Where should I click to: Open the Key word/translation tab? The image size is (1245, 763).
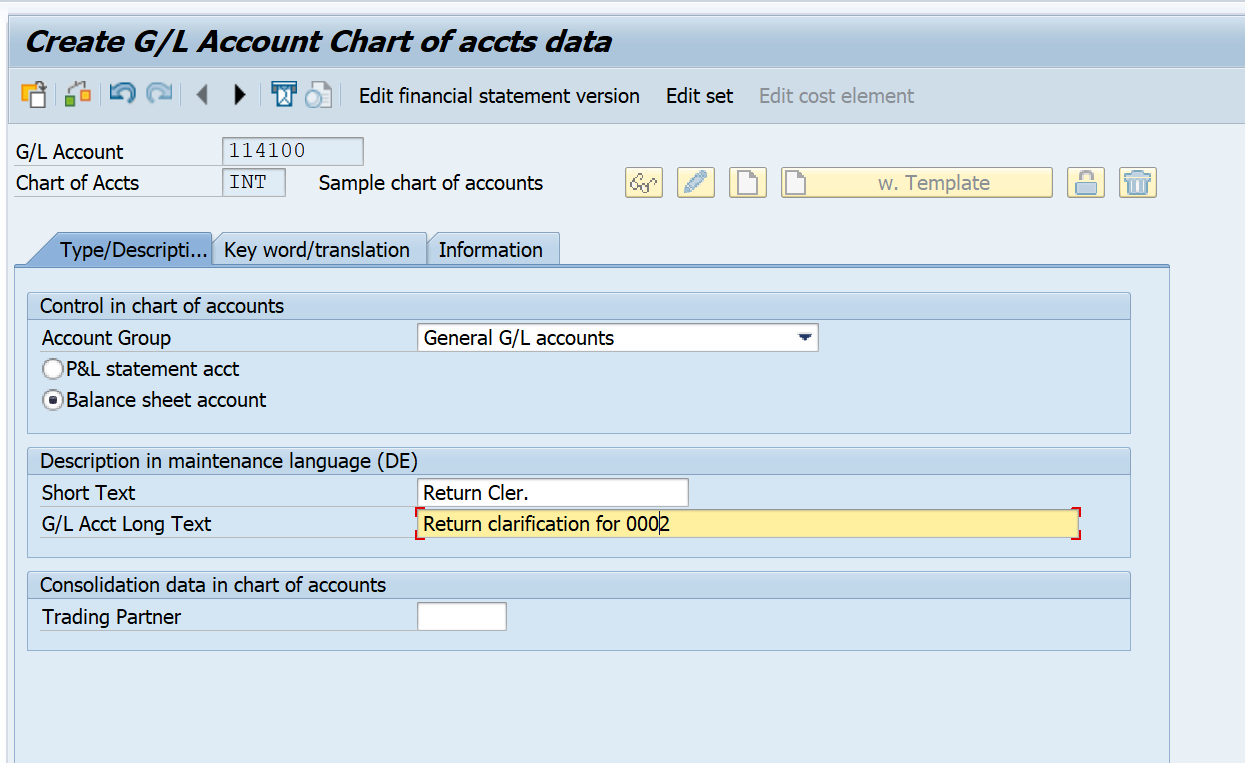point(317,250)
